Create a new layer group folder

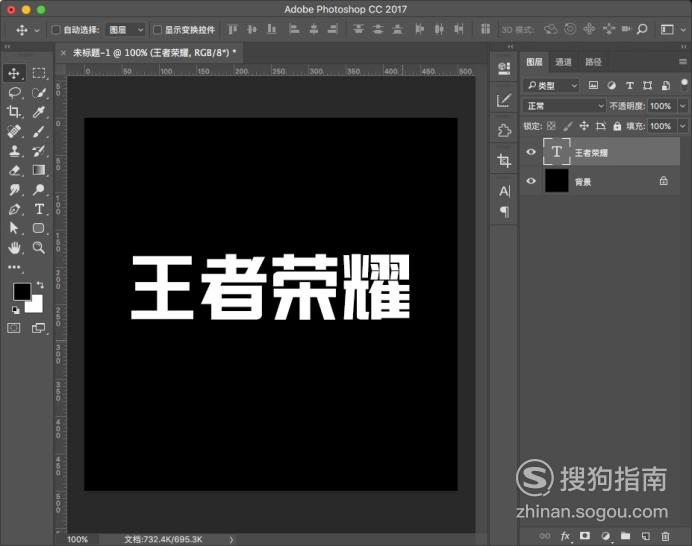[x=625, y=536]
